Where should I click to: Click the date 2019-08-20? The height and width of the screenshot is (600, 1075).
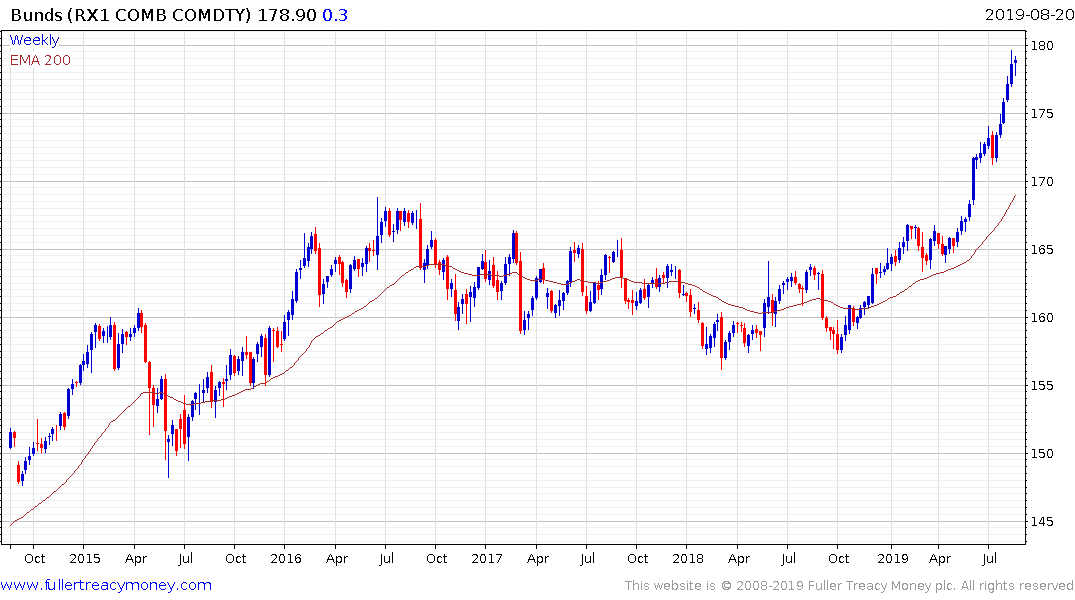(1029, 14)
